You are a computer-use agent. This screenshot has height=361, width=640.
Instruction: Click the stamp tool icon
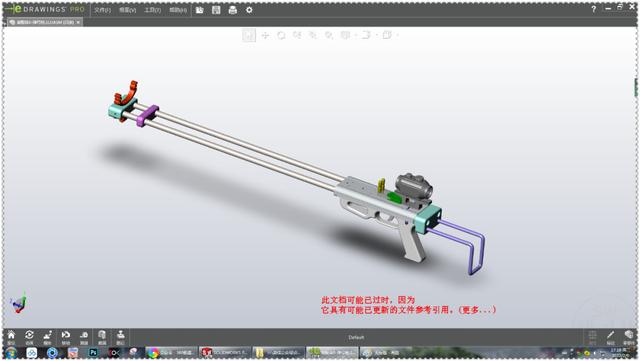(120, 337)
